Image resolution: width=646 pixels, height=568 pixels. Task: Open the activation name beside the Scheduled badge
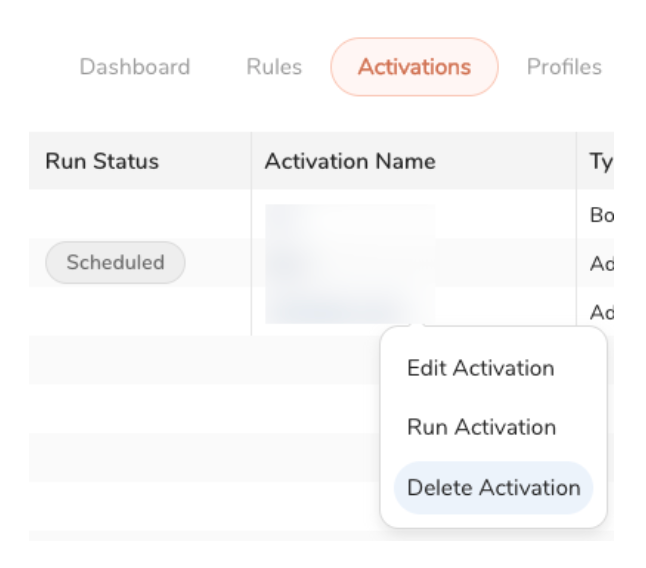[350, 263]
